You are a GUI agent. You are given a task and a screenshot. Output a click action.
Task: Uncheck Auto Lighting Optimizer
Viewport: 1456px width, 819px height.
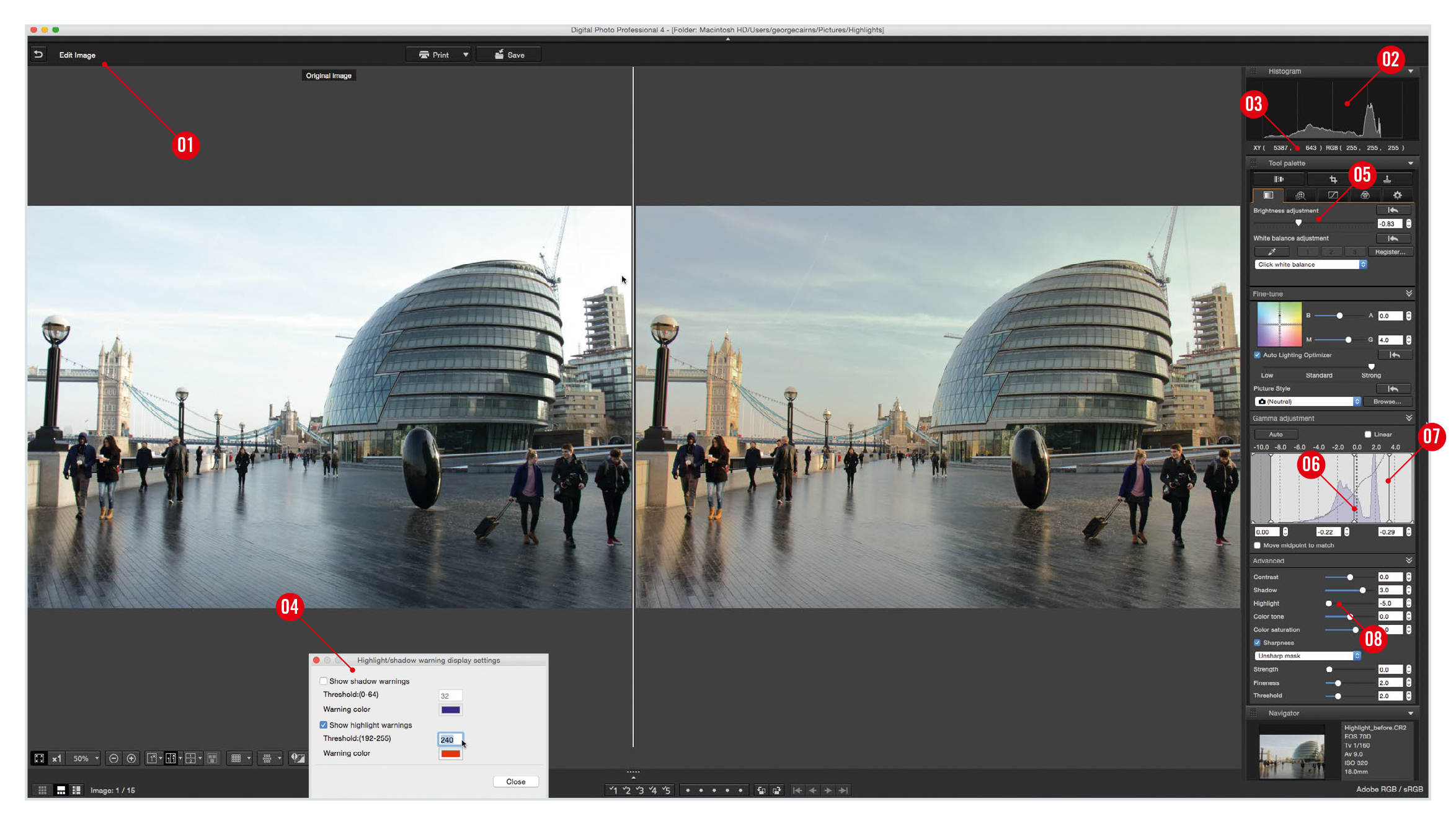point(1258,355)
